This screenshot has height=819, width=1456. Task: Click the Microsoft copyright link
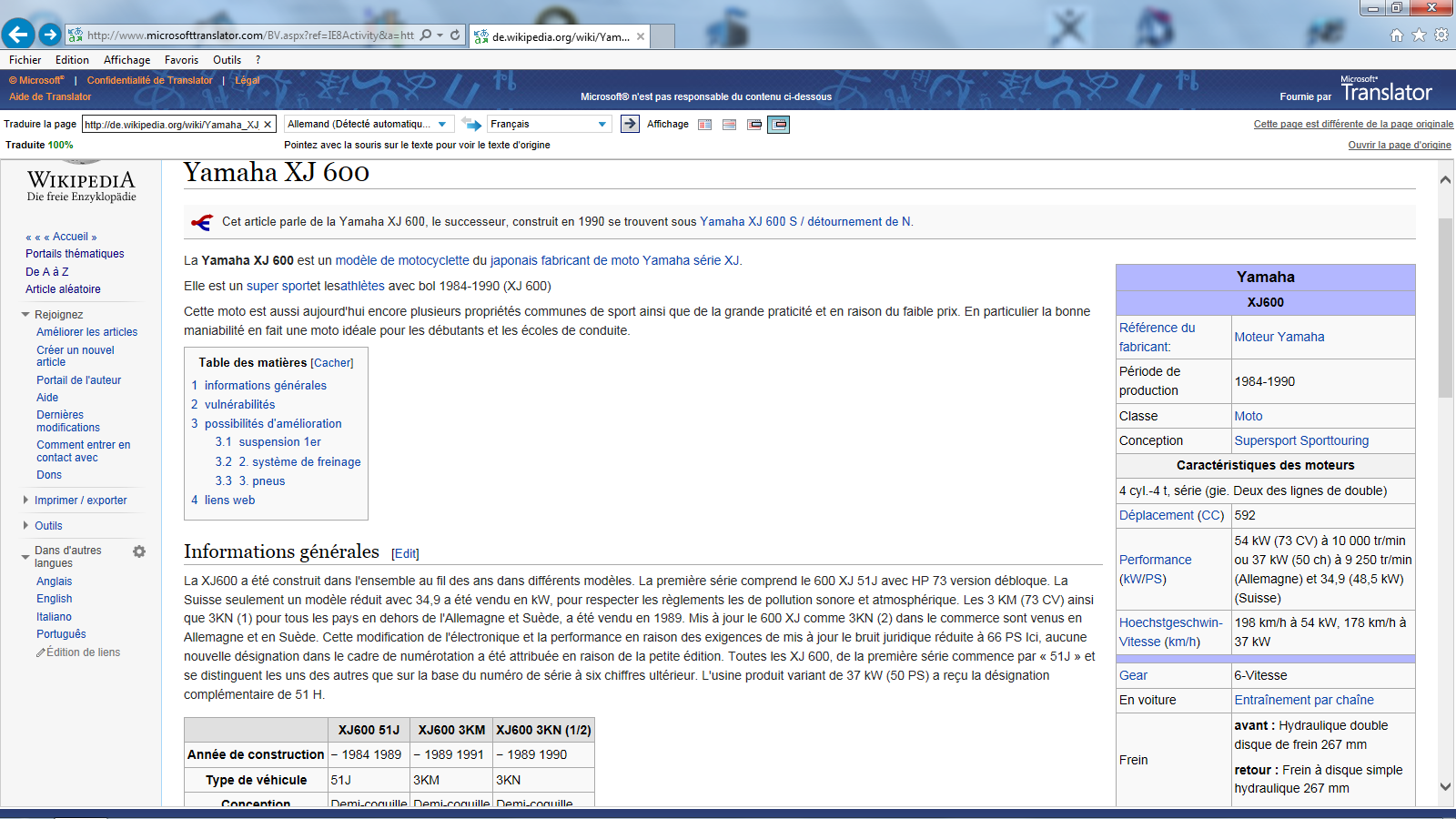[x=36, y=80]
